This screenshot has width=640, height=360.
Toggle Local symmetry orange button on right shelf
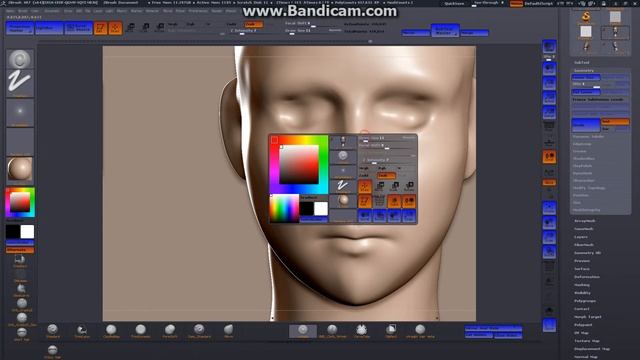click(549, 157)
